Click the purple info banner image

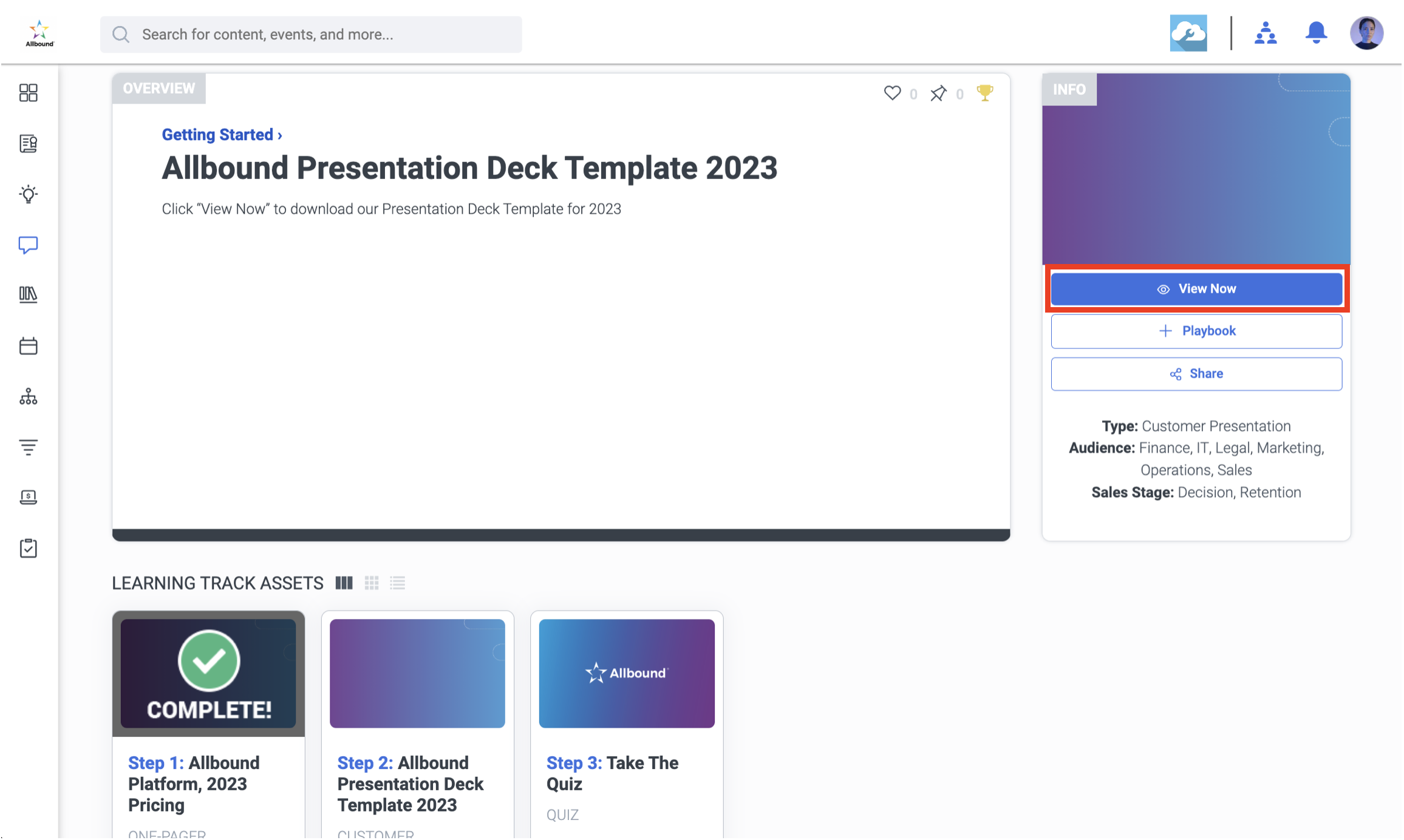(x=1196, y=169)
